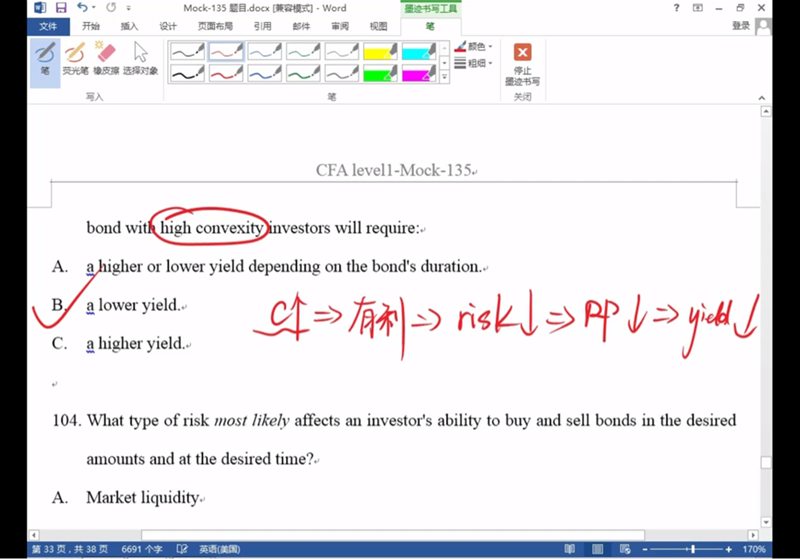Sign in via the 登录 link
Viewport: 800px width, 559px height.
click(x=741, y=26)
